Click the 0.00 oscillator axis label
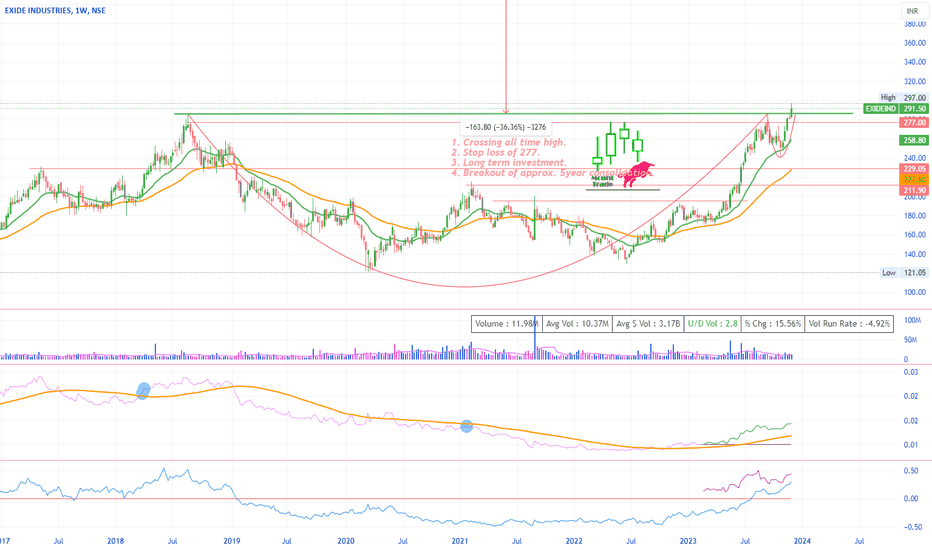This screenshot has height=550, width=932. [911, 499]
